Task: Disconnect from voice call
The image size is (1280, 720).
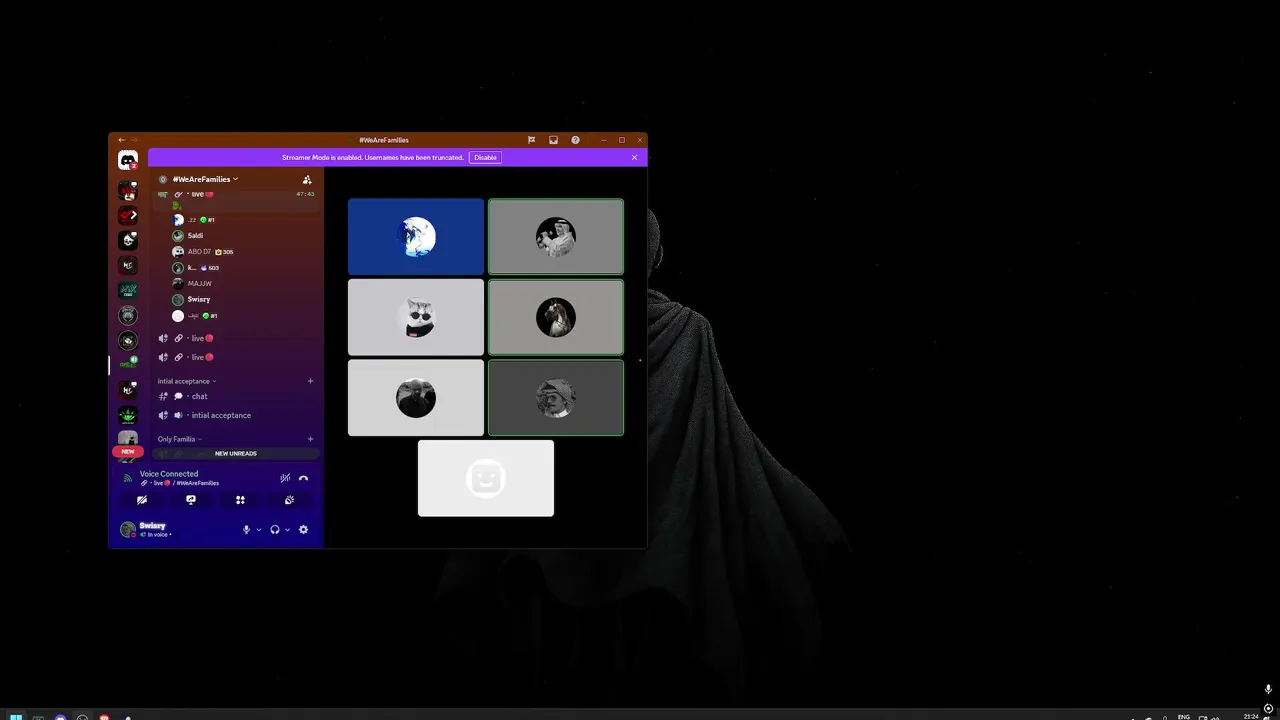Action: click(x=303, y=478)
